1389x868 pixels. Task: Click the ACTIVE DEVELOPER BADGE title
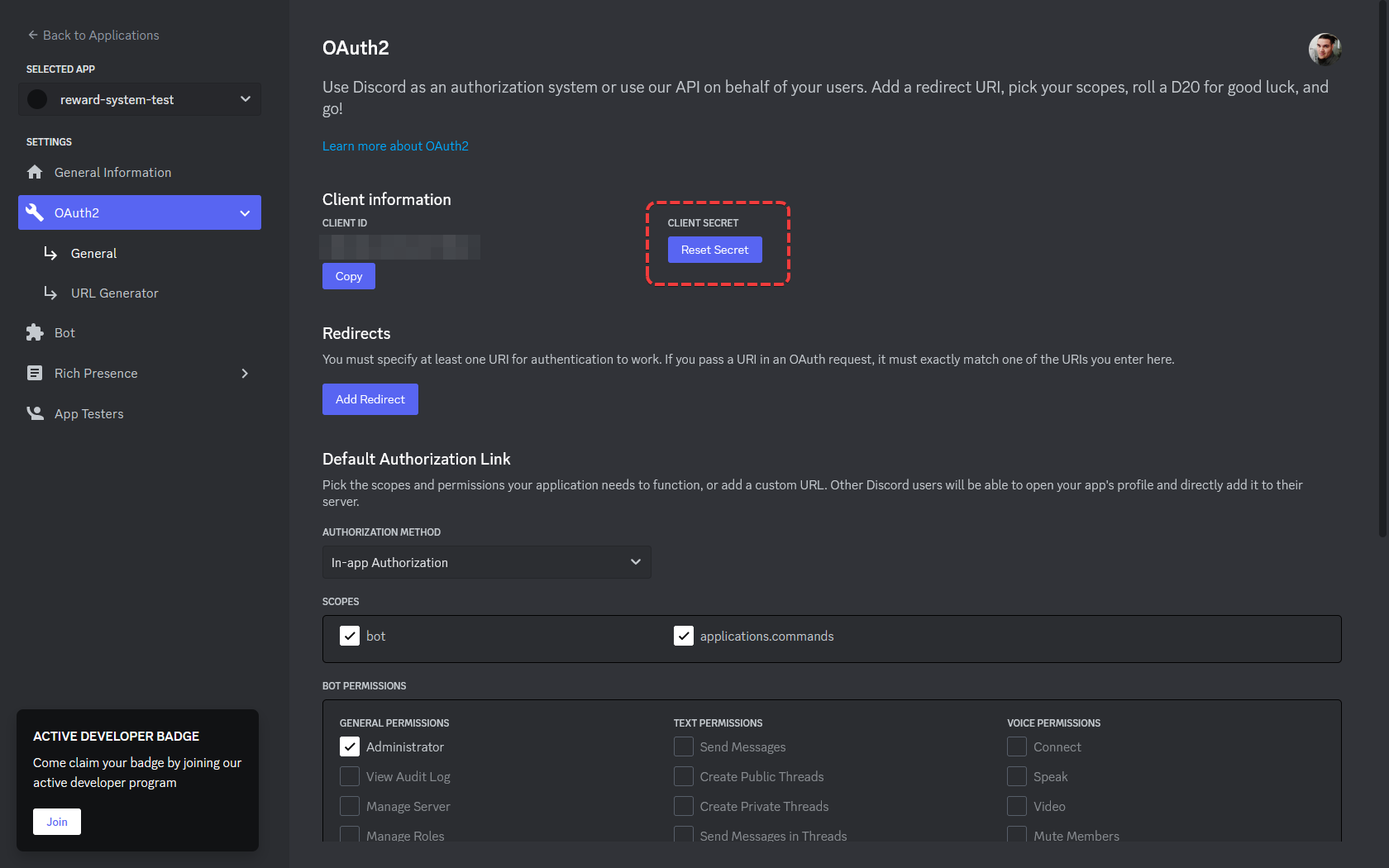pos(116,736)
